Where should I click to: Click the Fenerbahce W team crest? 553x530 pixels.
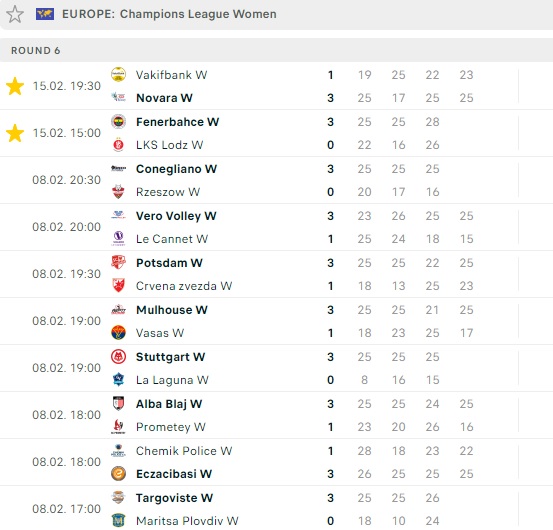click(x=118, y=122)
